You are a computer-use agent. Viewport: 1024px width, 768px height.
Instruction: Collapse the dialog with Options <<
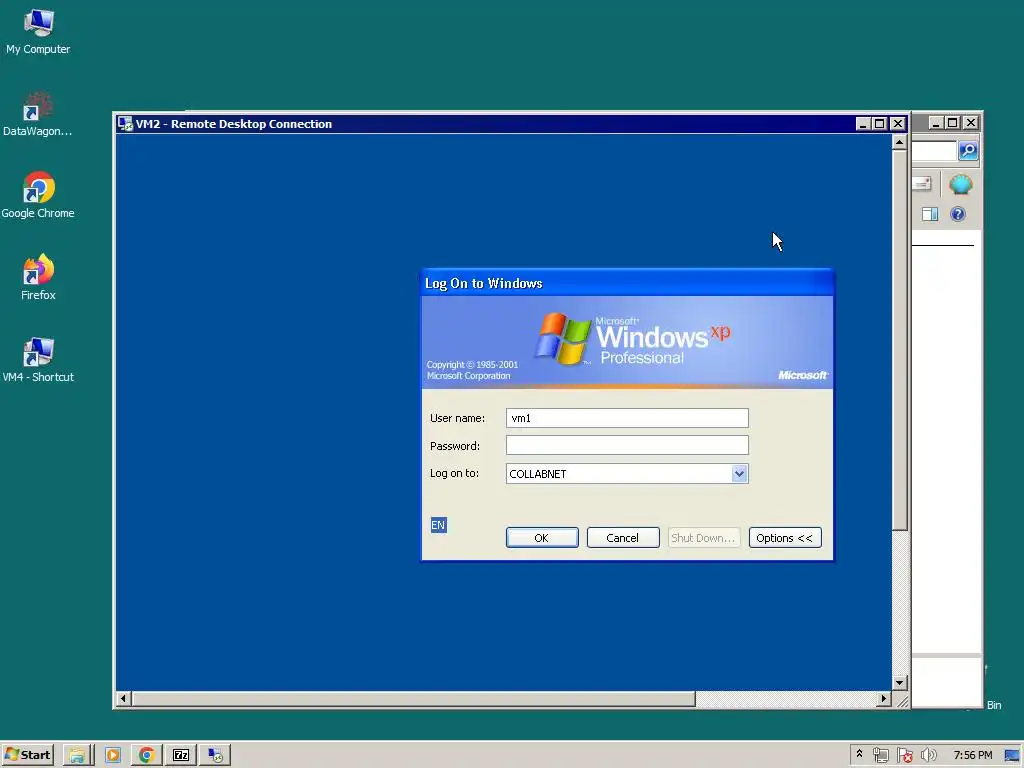tap(784, 537)
